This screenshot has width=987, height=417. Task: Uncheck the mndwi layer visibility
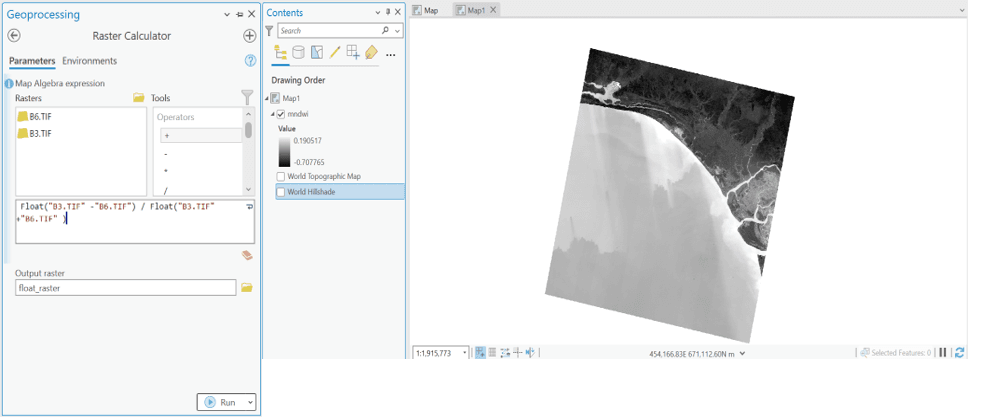click(281, 115)
